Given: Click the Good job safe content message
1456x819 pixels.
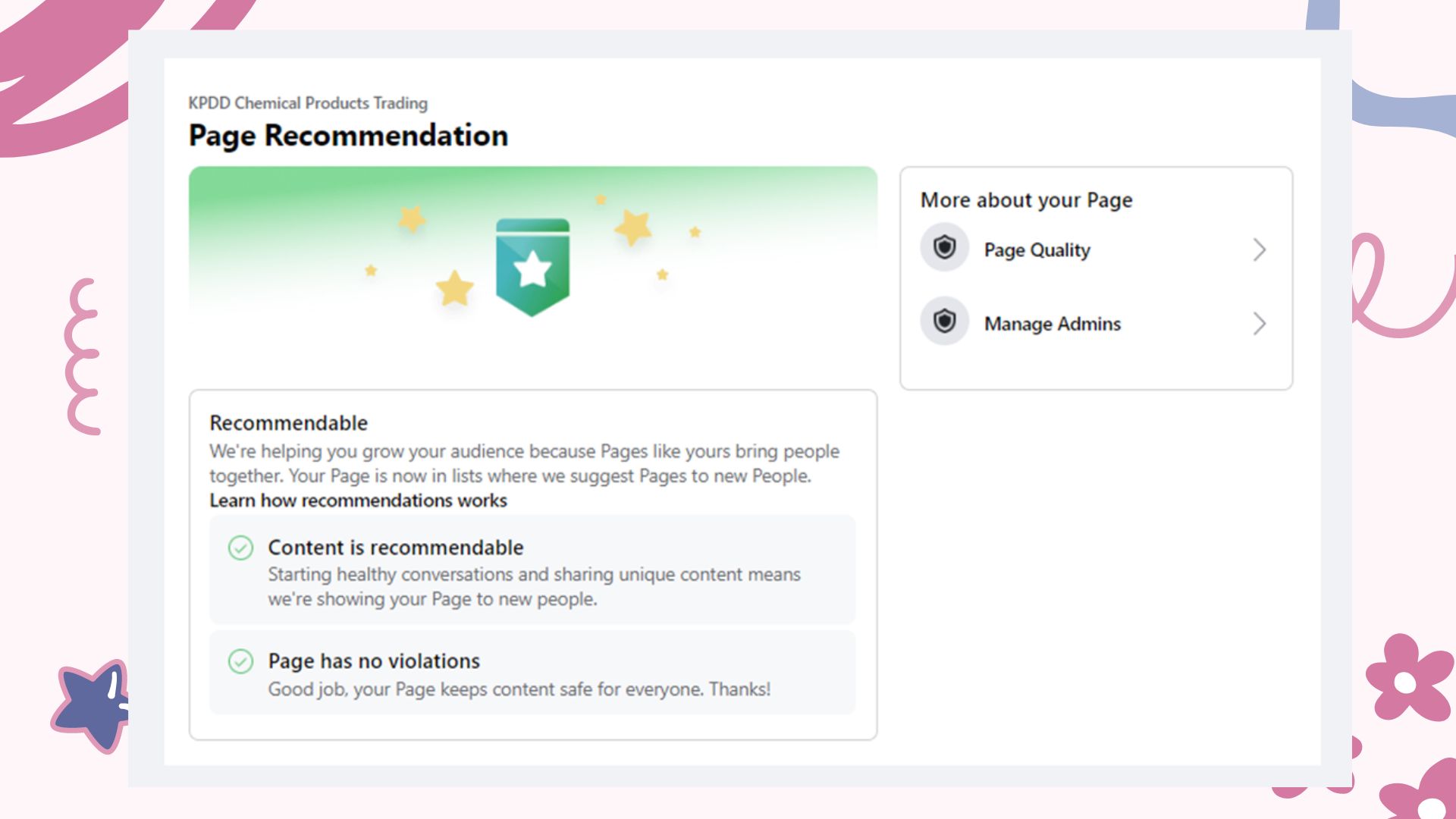Looking at the screenshot, I should click(x=519, y=689).
